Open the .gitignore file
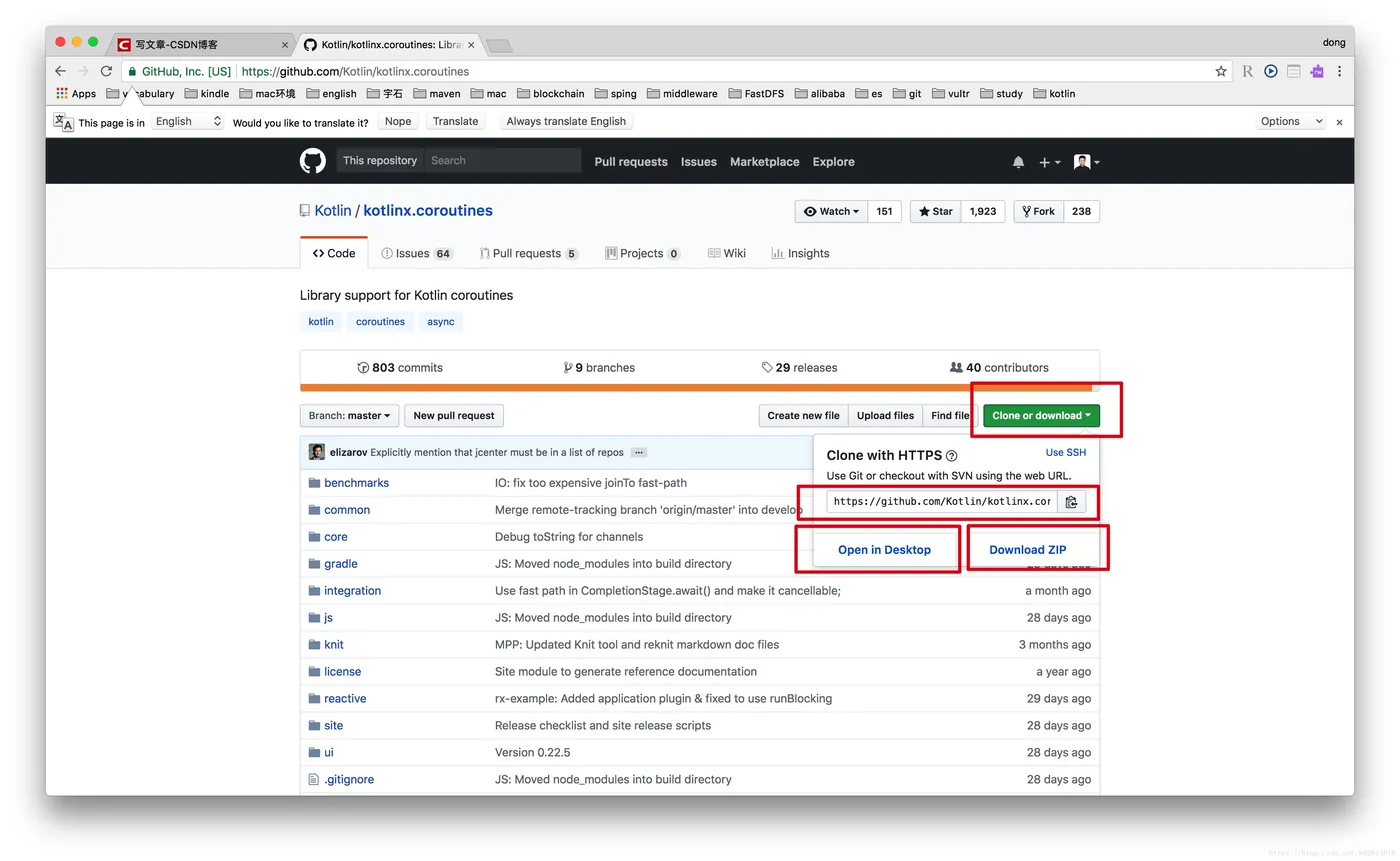This screenshot has width=1400, height=861. pos(349,780)
